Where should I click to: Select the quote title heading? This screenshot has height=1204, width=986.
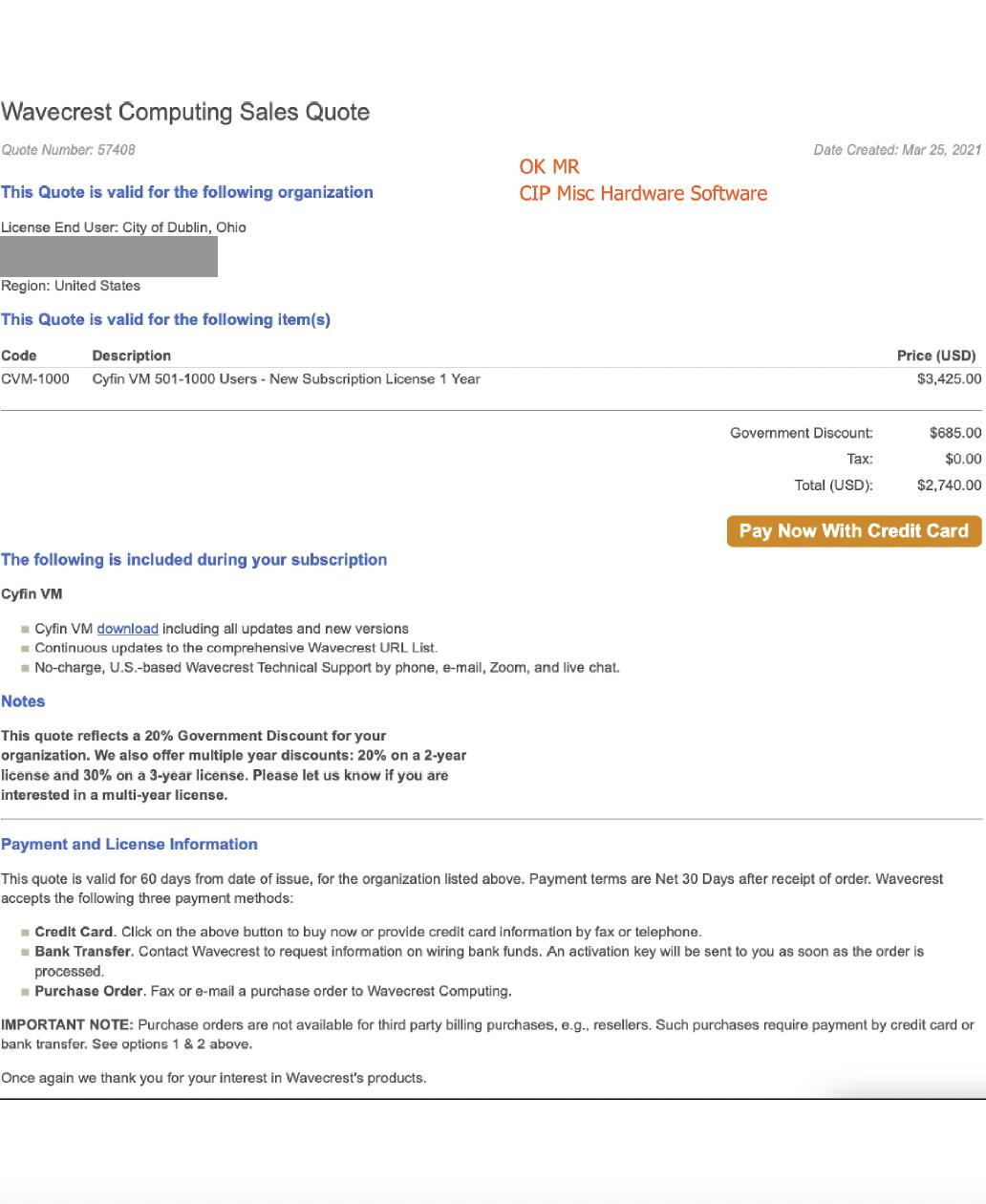pyautogui.click(x=185, y=112)
